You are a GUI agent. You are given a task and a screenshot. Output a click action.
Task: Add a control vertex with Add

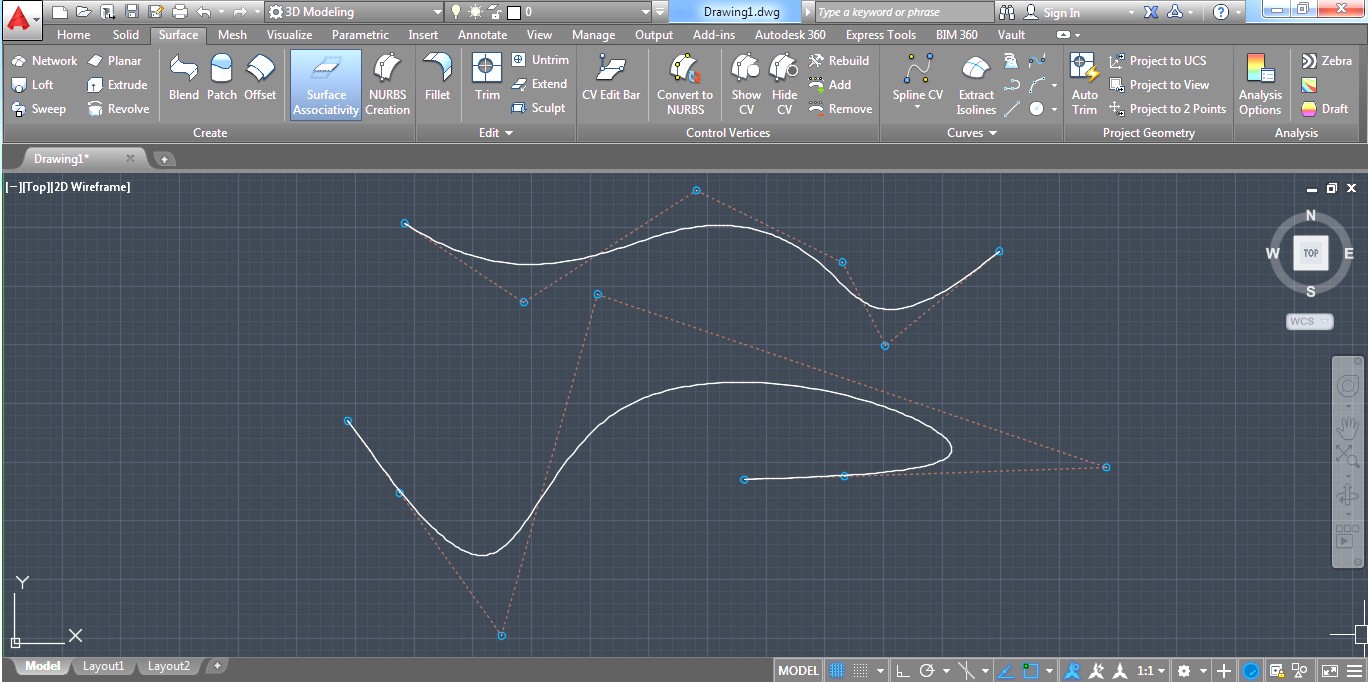pyautogui.click(x=829, y=85)
